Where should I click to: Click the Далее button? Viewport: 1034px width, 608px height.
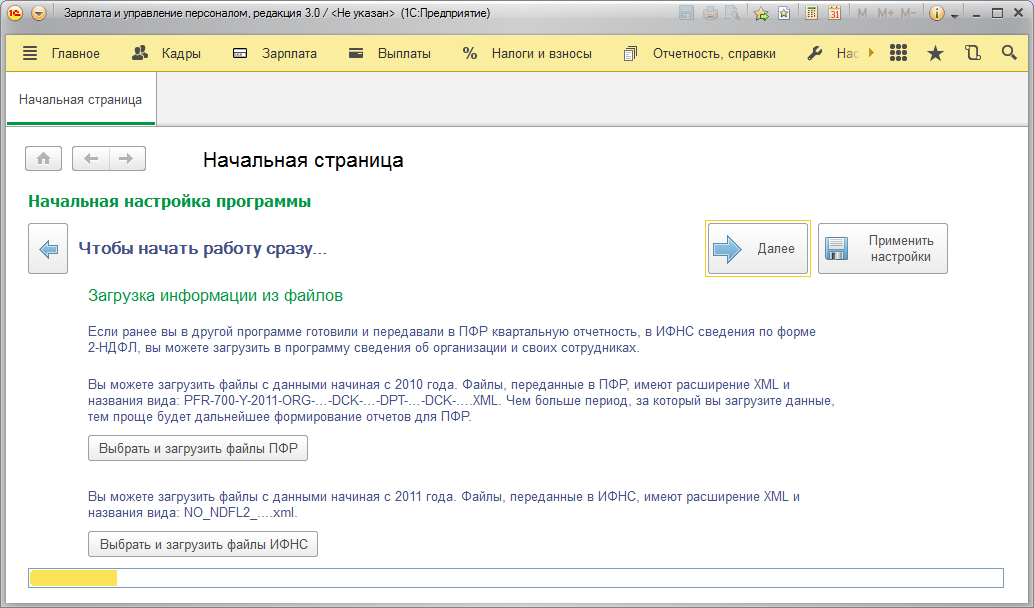pos(757,249)
